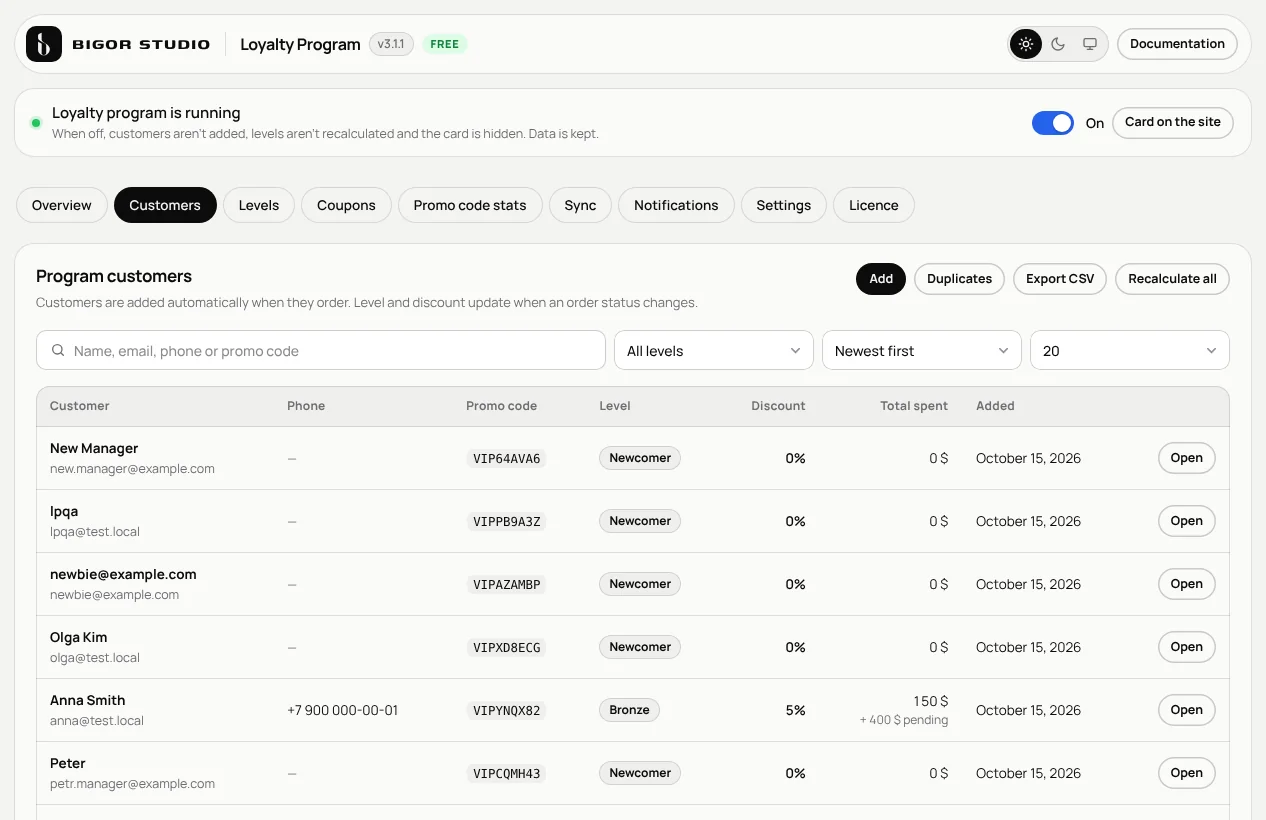Open the 20 per page dropdown

[x=1130, y=351]
